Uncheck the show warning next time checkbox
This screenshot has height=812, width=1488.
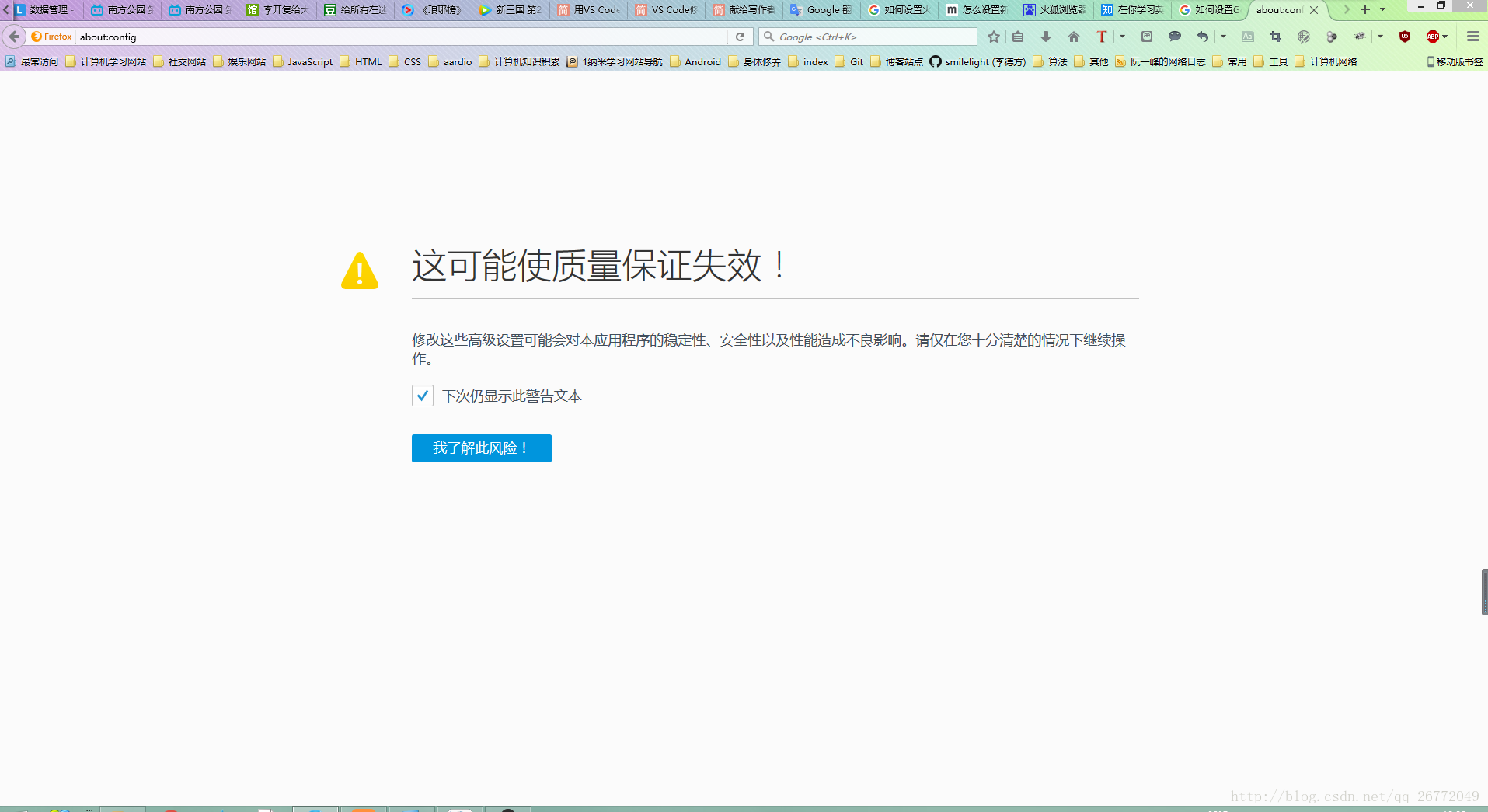coord(422,396)
